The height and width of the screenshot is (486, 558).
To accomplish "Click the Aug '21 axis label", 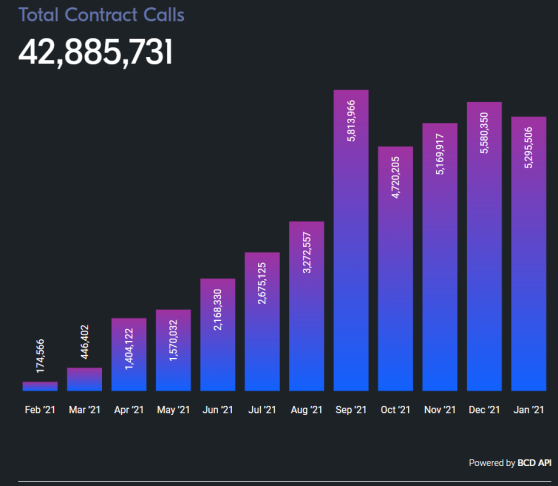I will point(306,410).
